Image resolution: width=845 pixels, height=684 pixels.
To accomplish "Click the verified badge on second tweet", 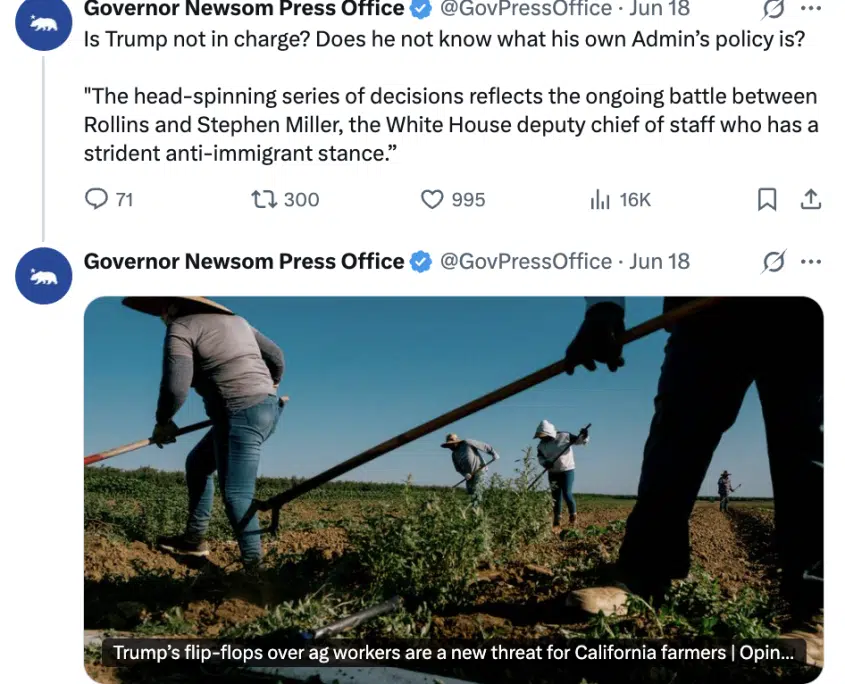I will click(x=421, y=262).
